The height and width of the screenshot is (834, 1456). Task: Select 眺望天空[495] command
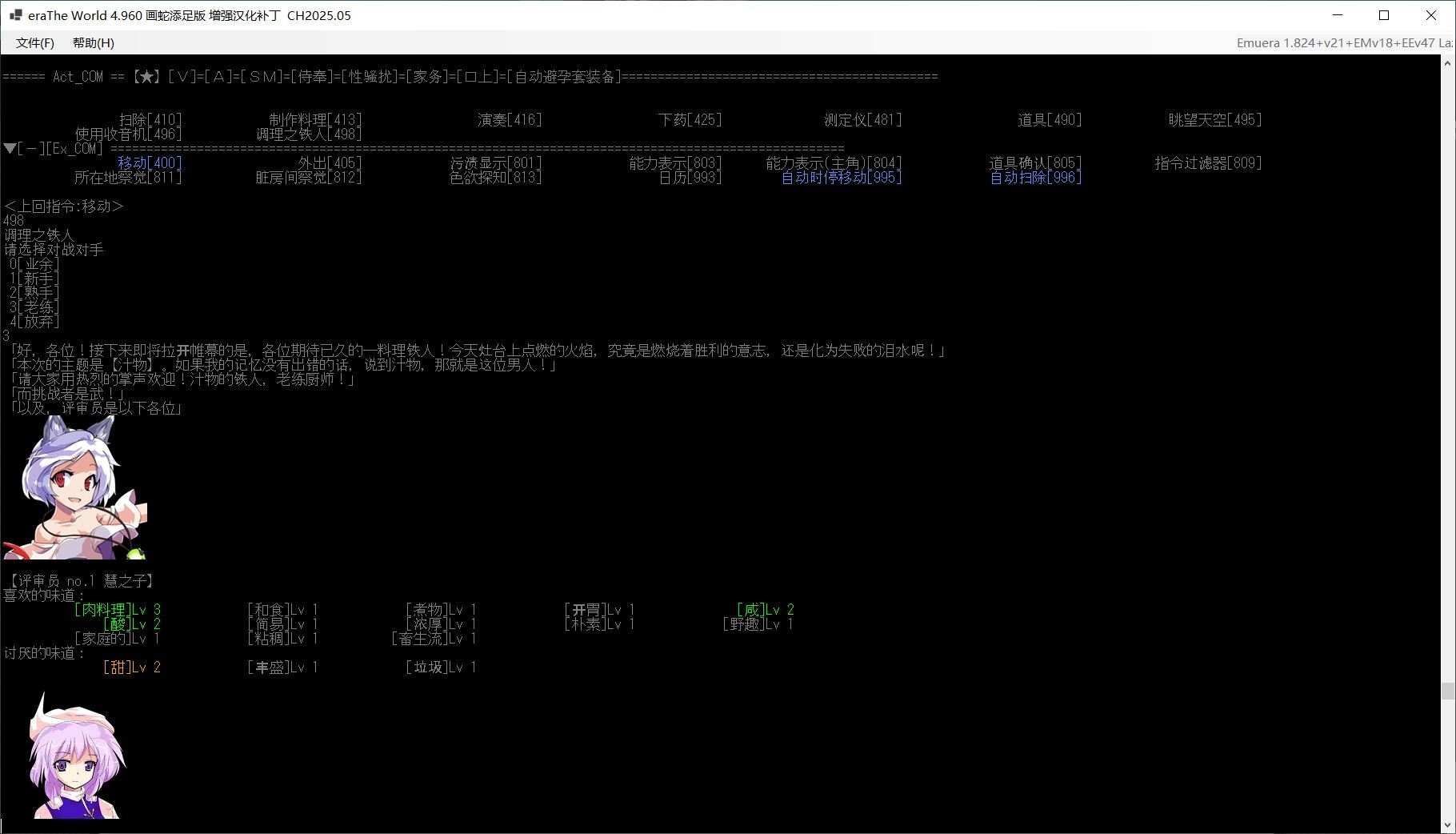(x=1215, y=120)
